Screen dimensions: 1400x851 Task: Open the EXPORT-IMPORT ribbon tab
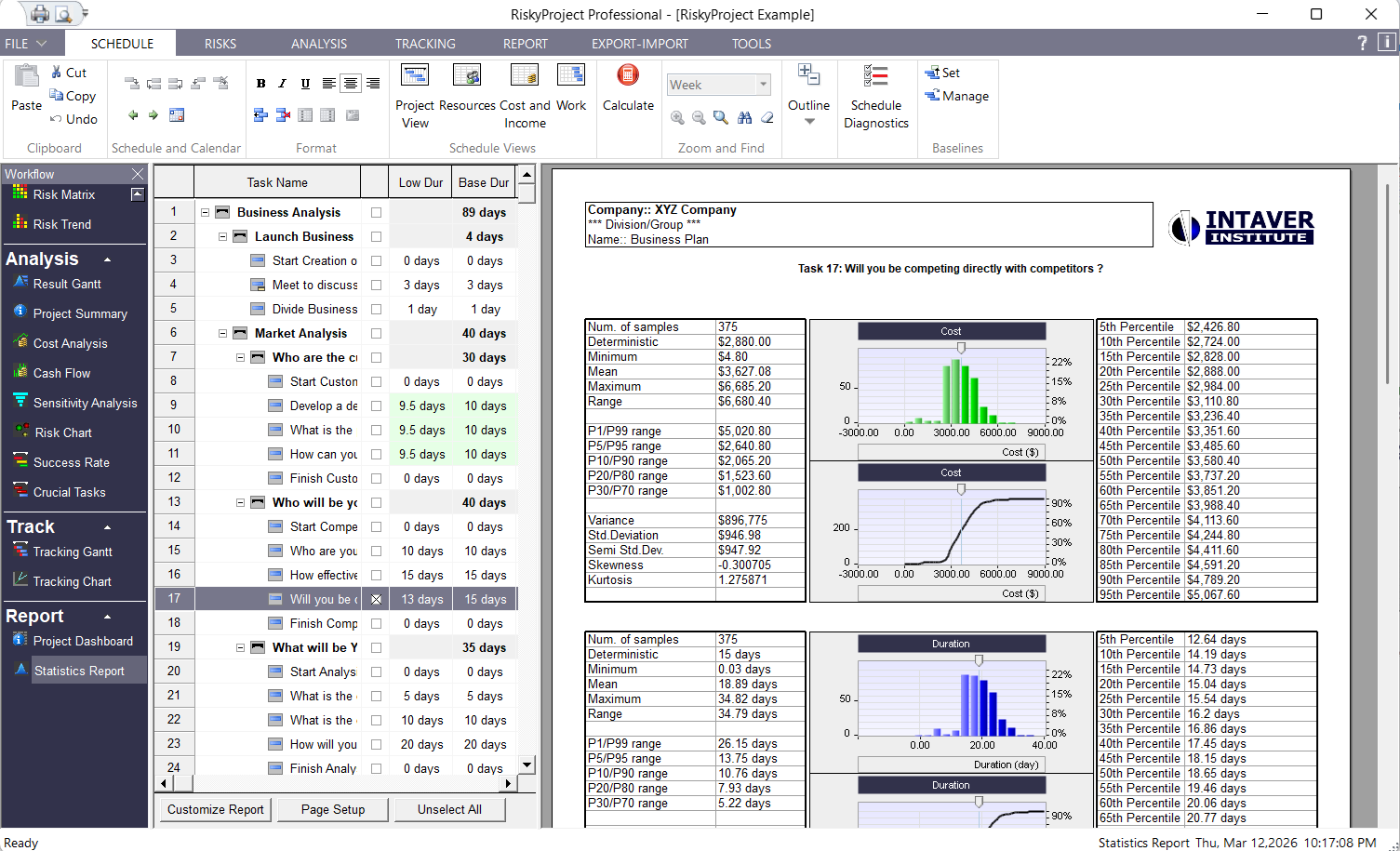tap(639, 43)
